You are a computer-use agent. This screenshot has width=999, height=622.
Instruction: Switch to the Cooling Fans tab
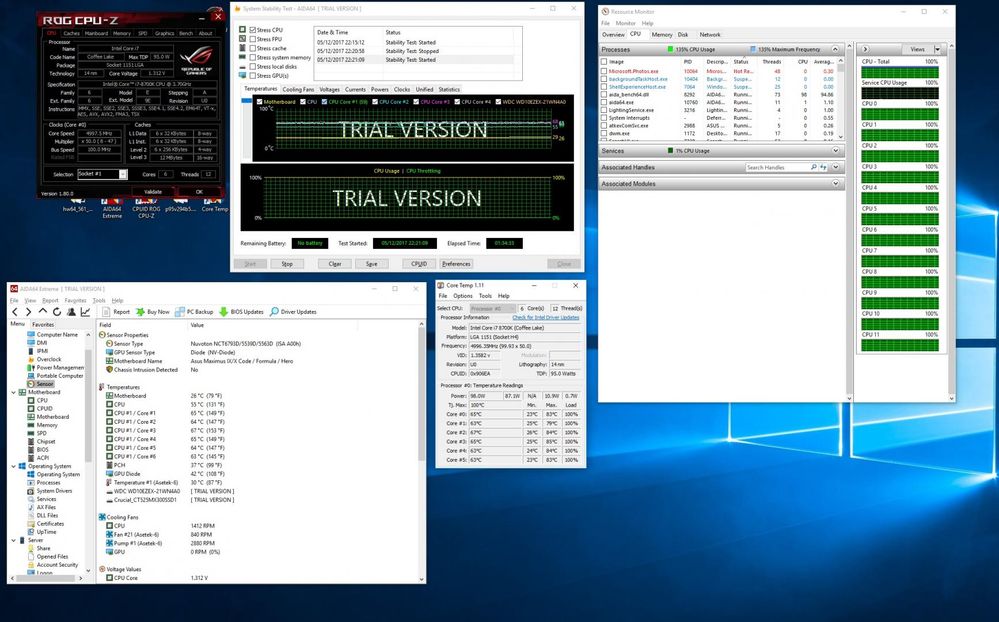[x=298, y=90]
